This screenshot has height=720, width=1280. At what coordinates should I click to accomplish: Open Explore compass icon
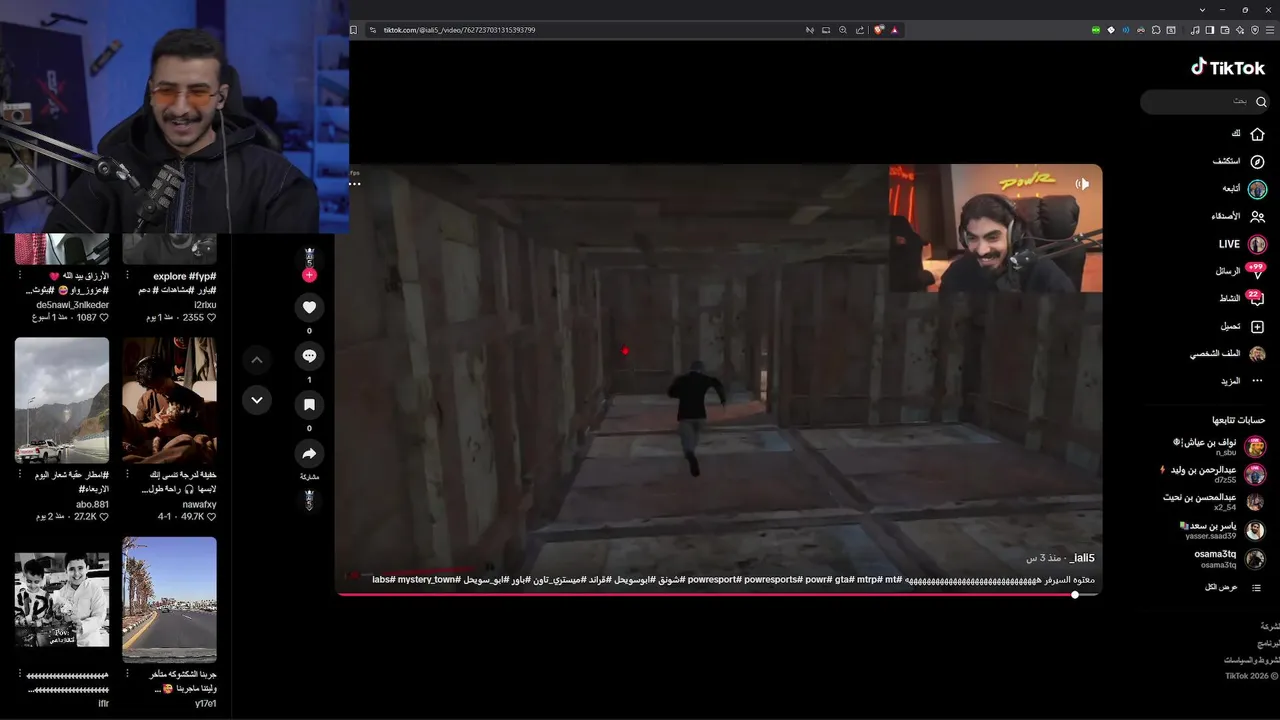pos(1257,162)
